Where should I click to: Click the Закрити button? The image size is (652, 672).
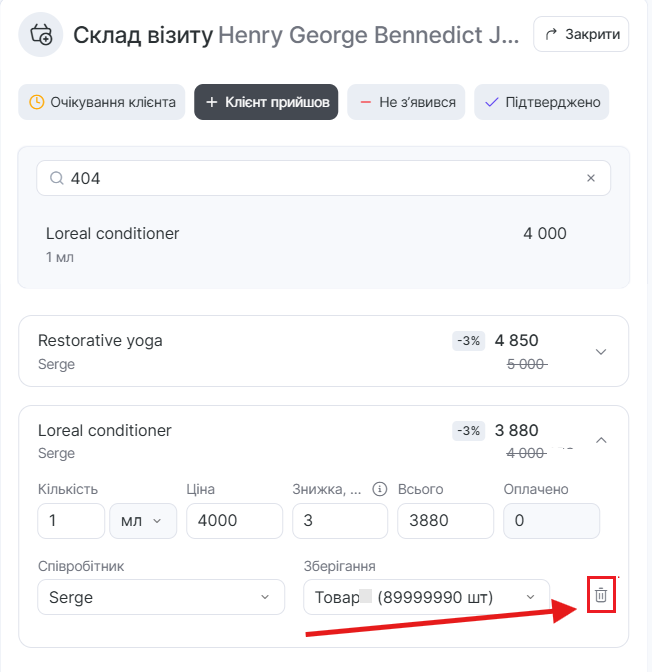pos(581,35)
